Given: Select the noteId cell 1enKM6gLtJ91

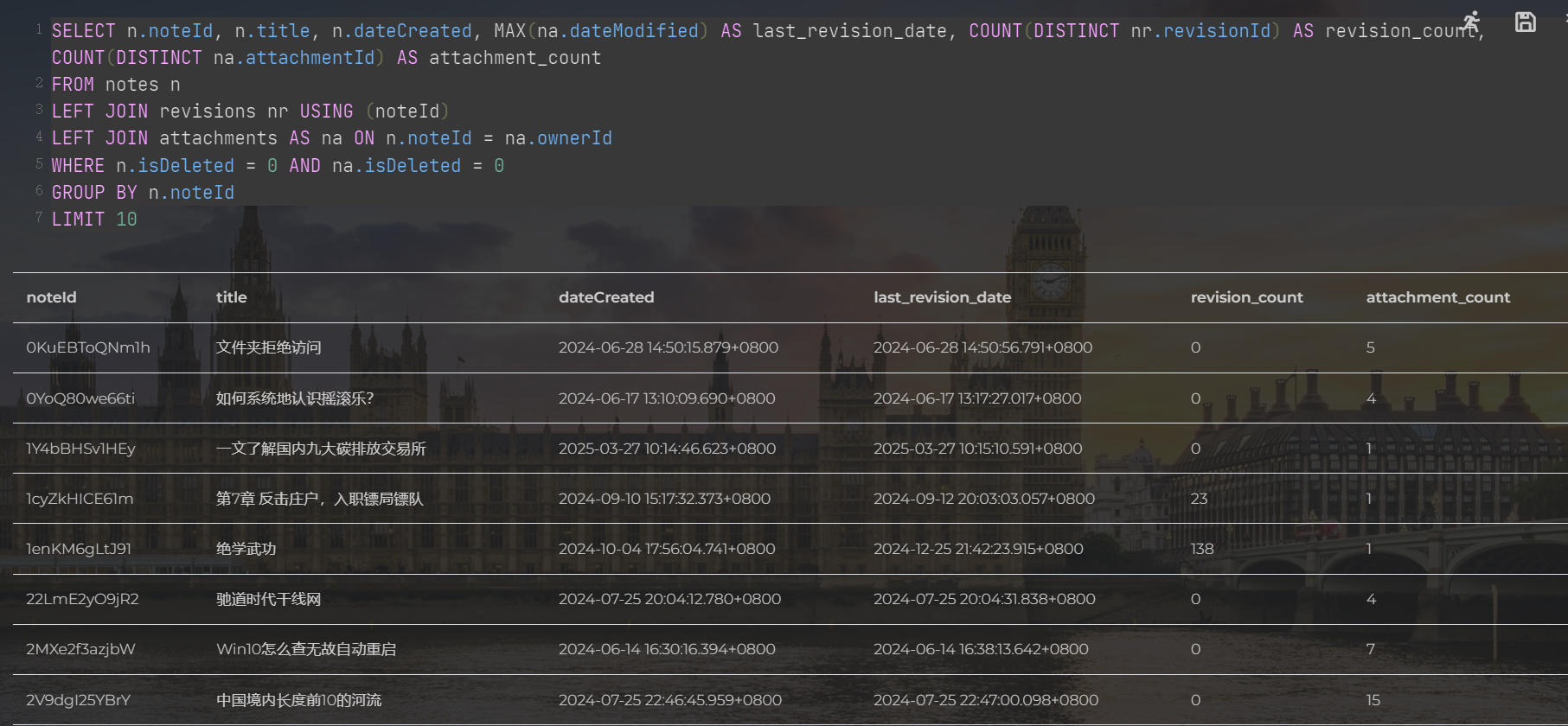Looking at the screenshot, I should tap(79, 549).
